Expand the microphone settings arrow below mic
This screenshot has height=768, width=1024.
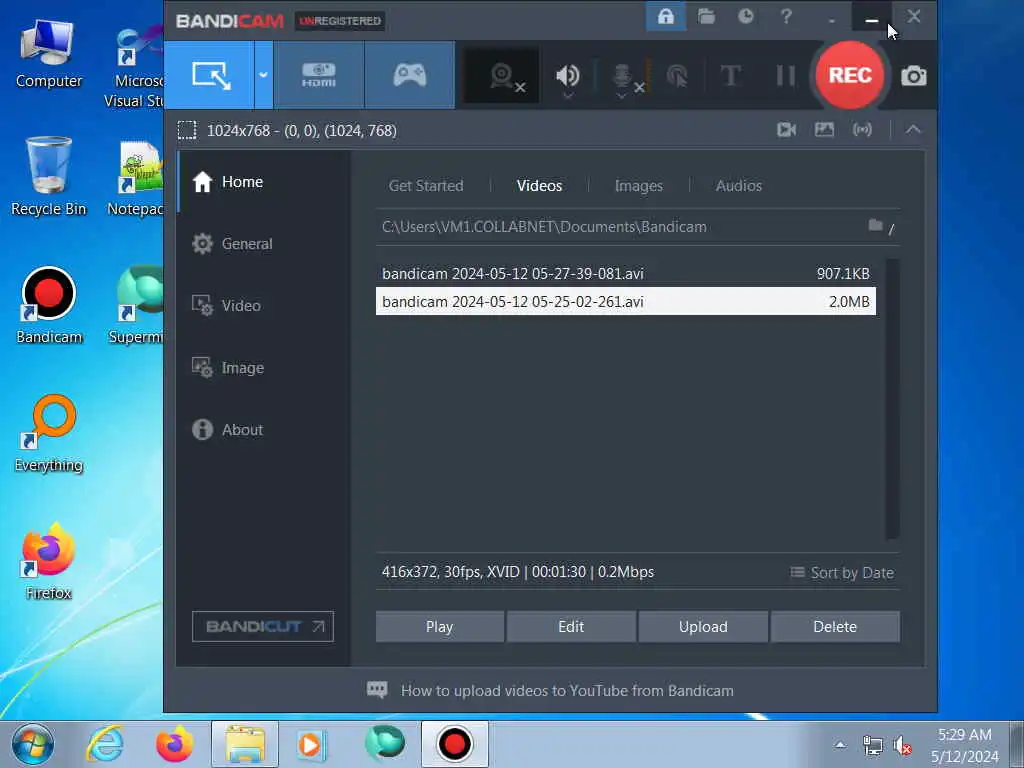[x=621, y=96]
